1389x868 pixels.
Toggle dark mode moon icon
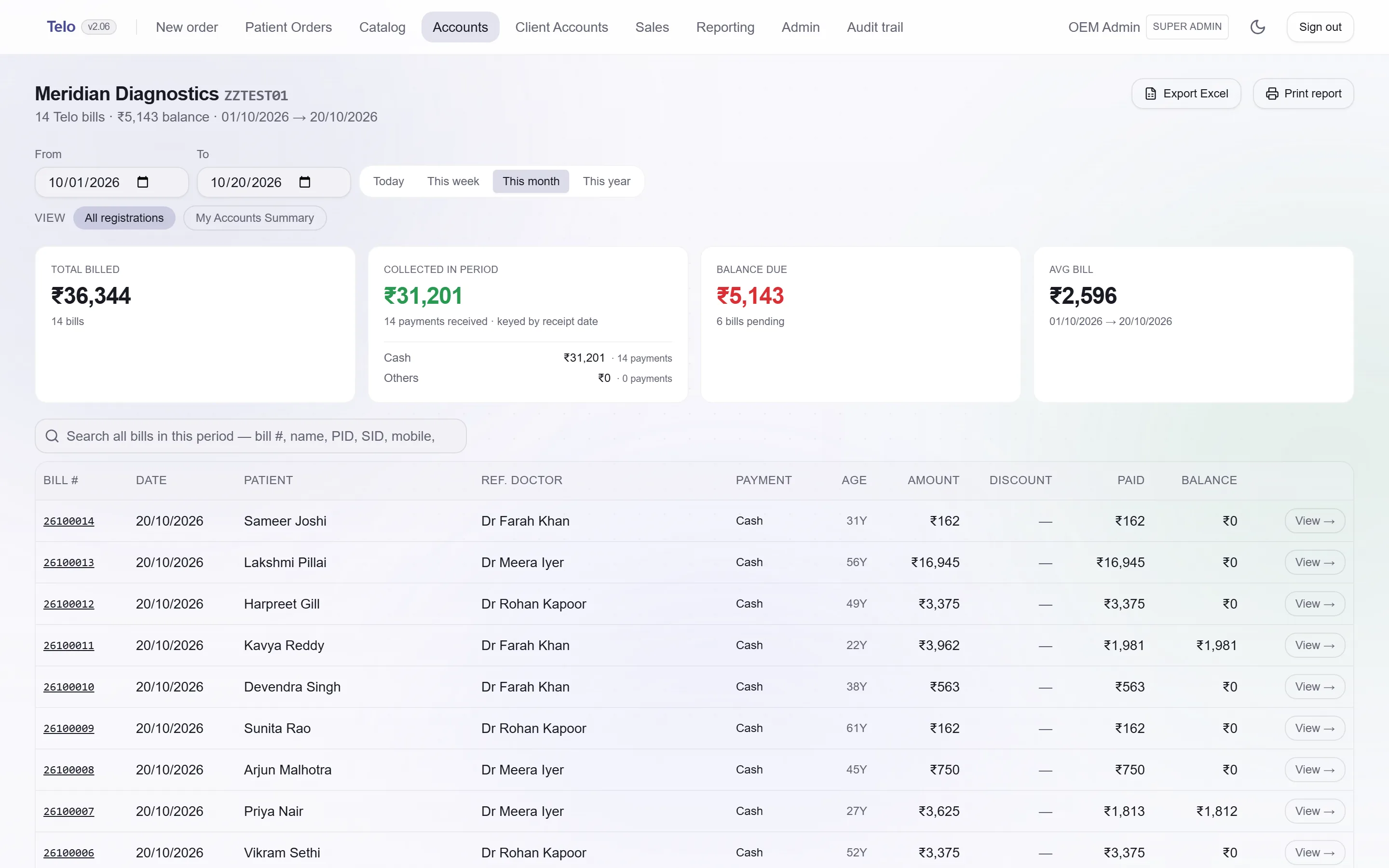[x=1257, y=27]
